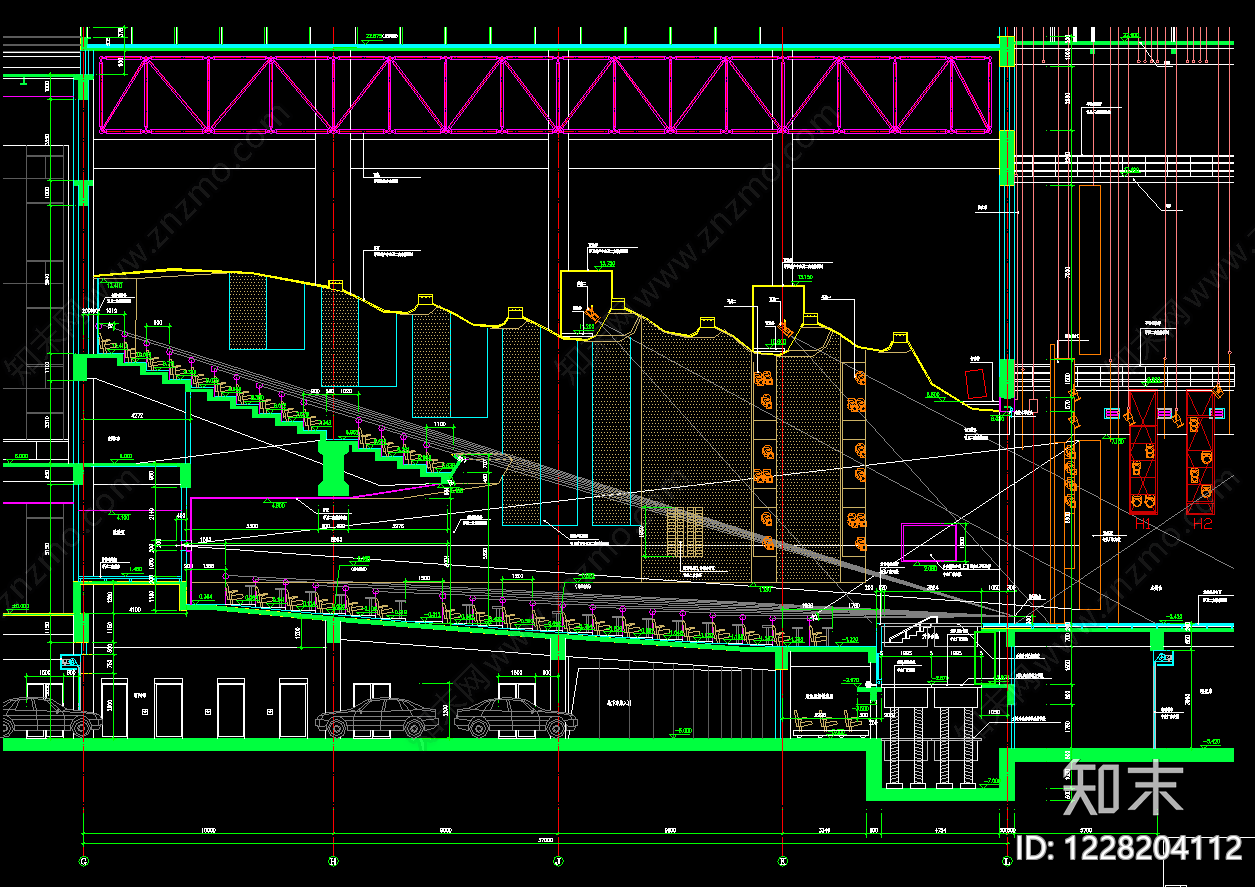
Task: Click the ID: 1228204112 text
Action: [x=1129, y=849]
